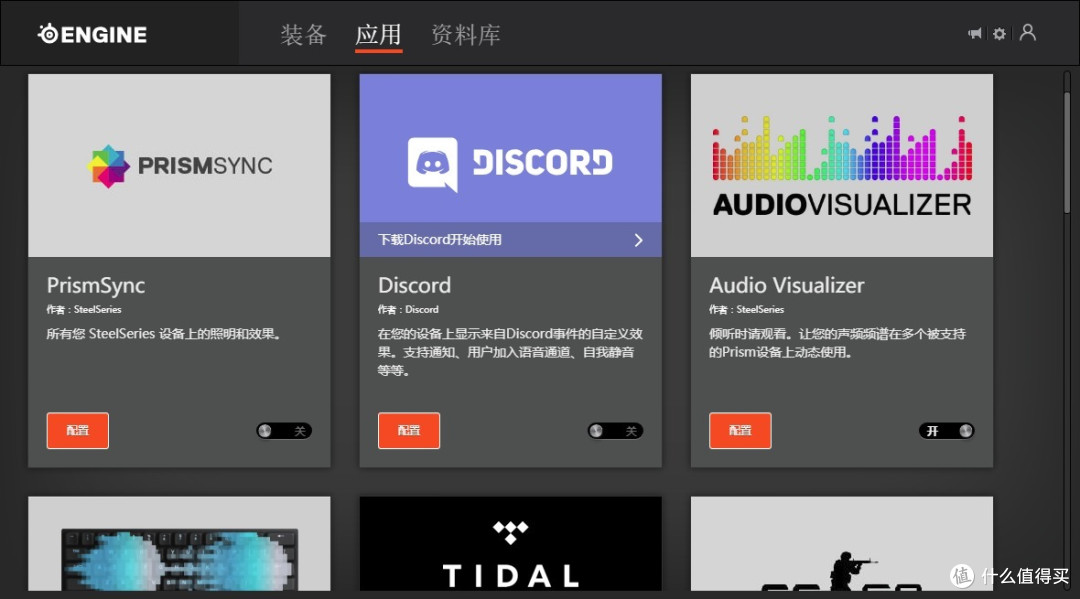Viewport: 1080px width, 599px height.
Task: Open settings with the gear icon
Action: pos(999,33)
